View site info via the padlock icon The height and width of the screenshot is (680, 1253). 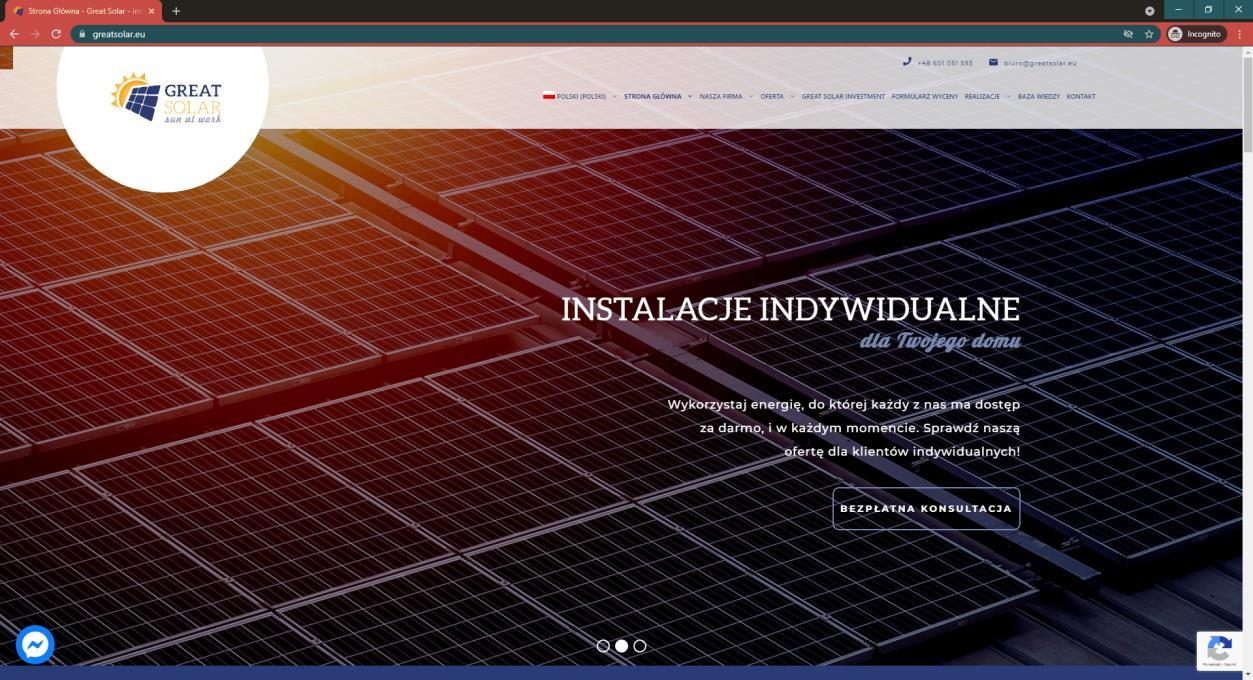pyautogui.click(x=83, y=33)
